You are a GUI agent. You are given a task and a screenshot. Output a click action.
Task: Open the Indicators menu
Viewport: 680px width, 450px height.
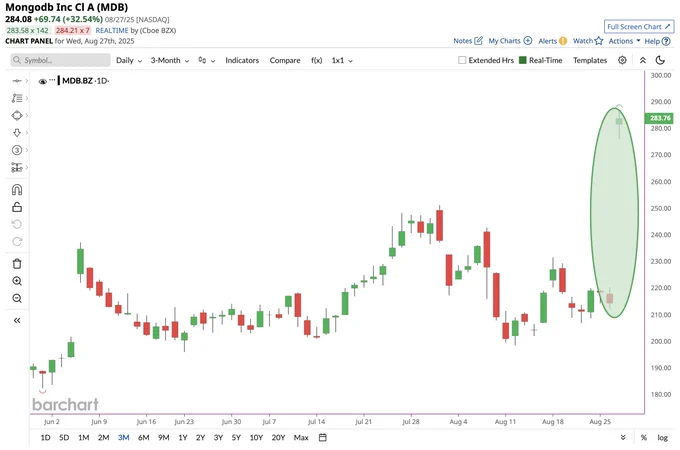242,60
